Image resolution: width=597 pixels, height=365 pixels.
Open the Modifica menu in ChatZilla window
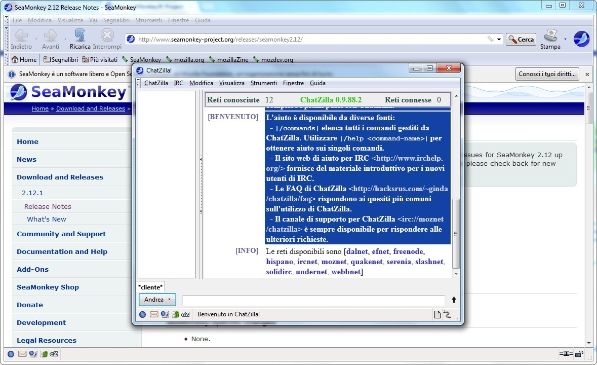coord(201,83)
